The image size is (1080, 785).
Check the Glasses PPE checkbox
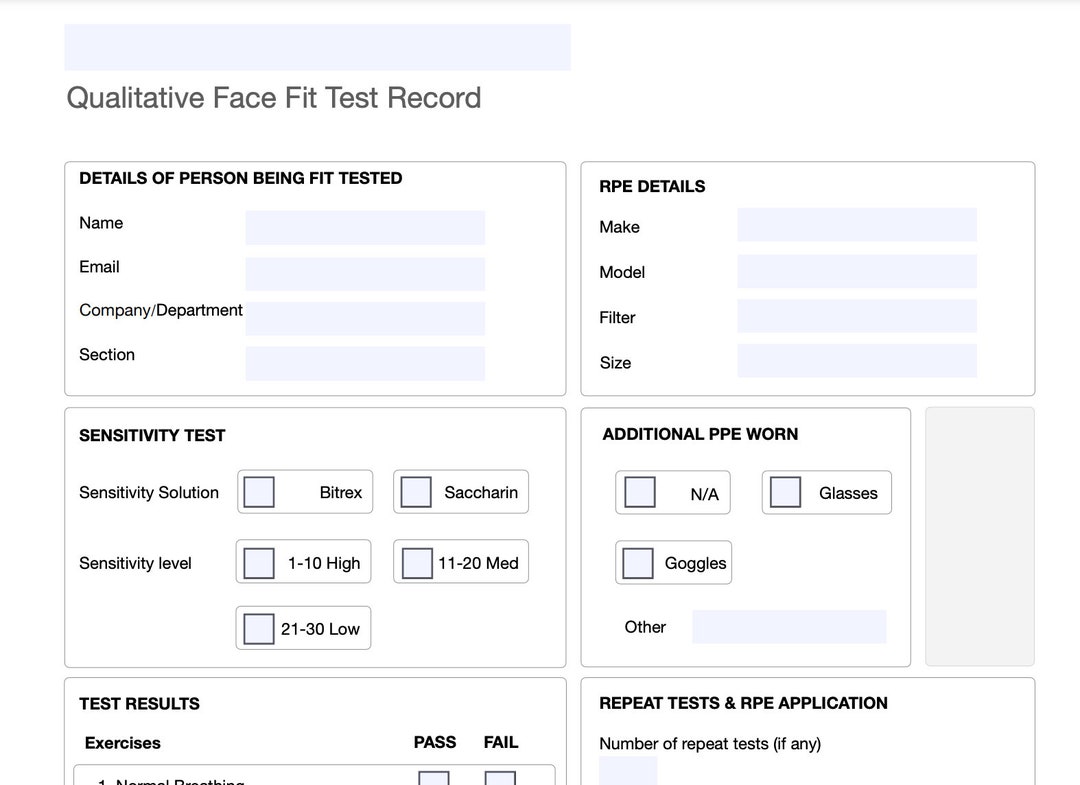tap(785, 491)
